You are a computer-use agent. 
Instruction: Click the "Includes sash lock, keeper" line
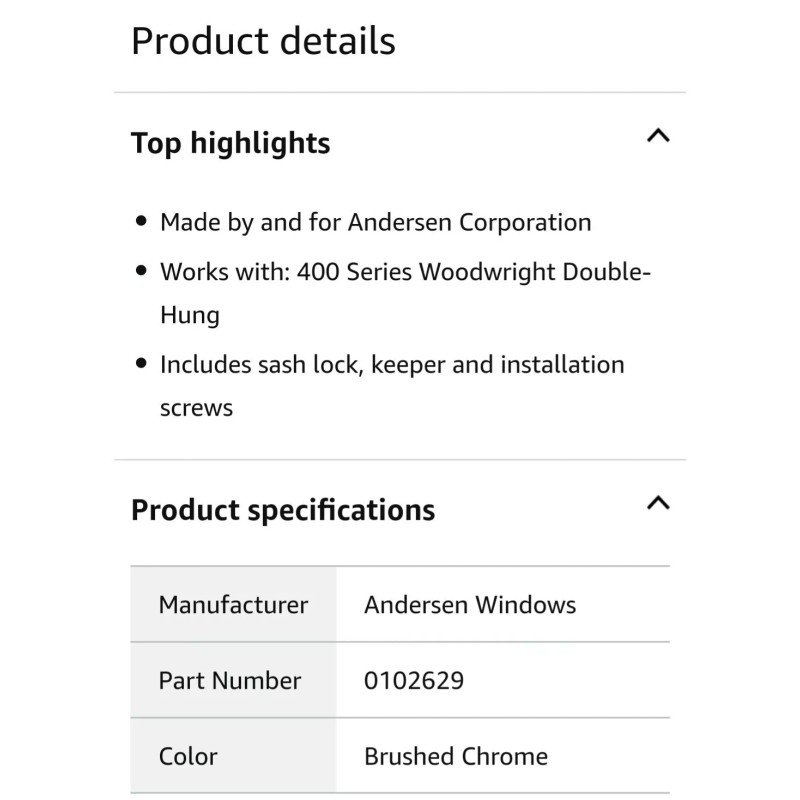[392, 364]
